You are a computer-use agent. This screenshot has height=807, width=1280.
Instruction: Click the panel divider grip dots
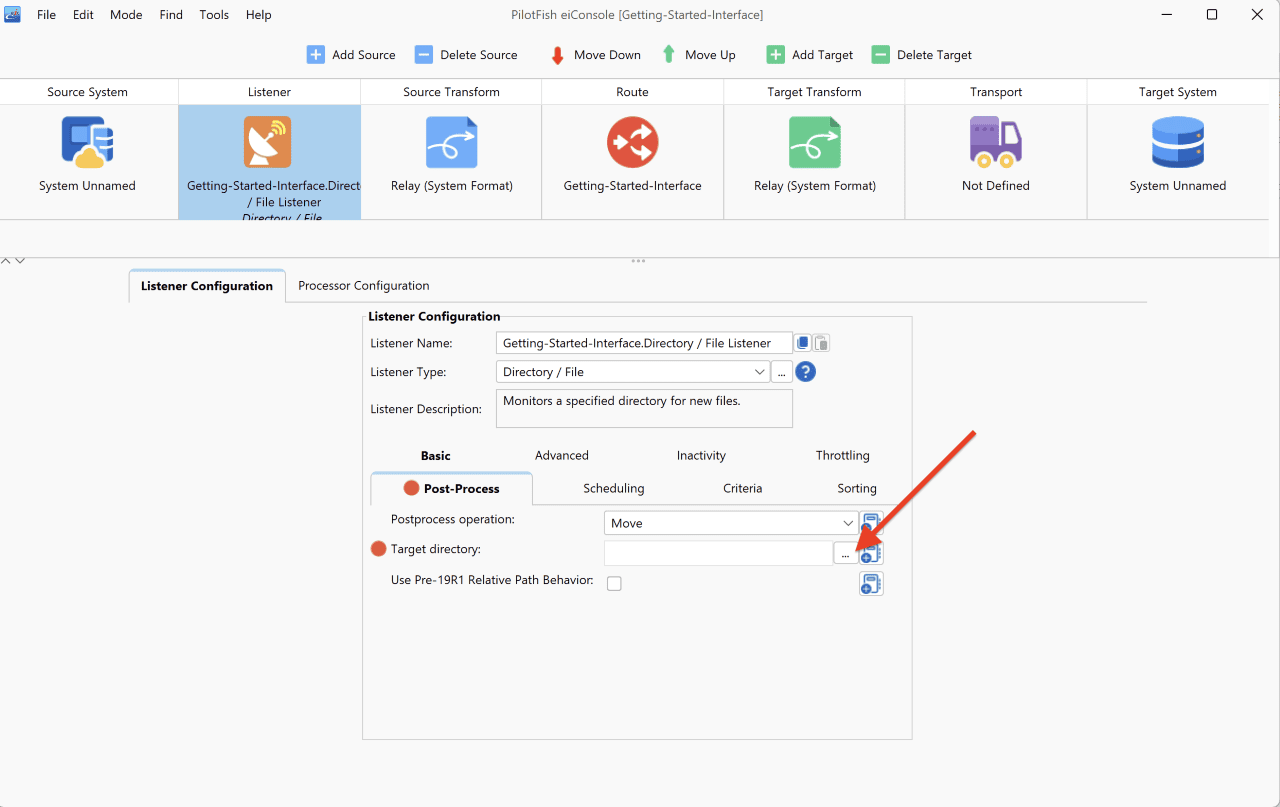point(638,261)
